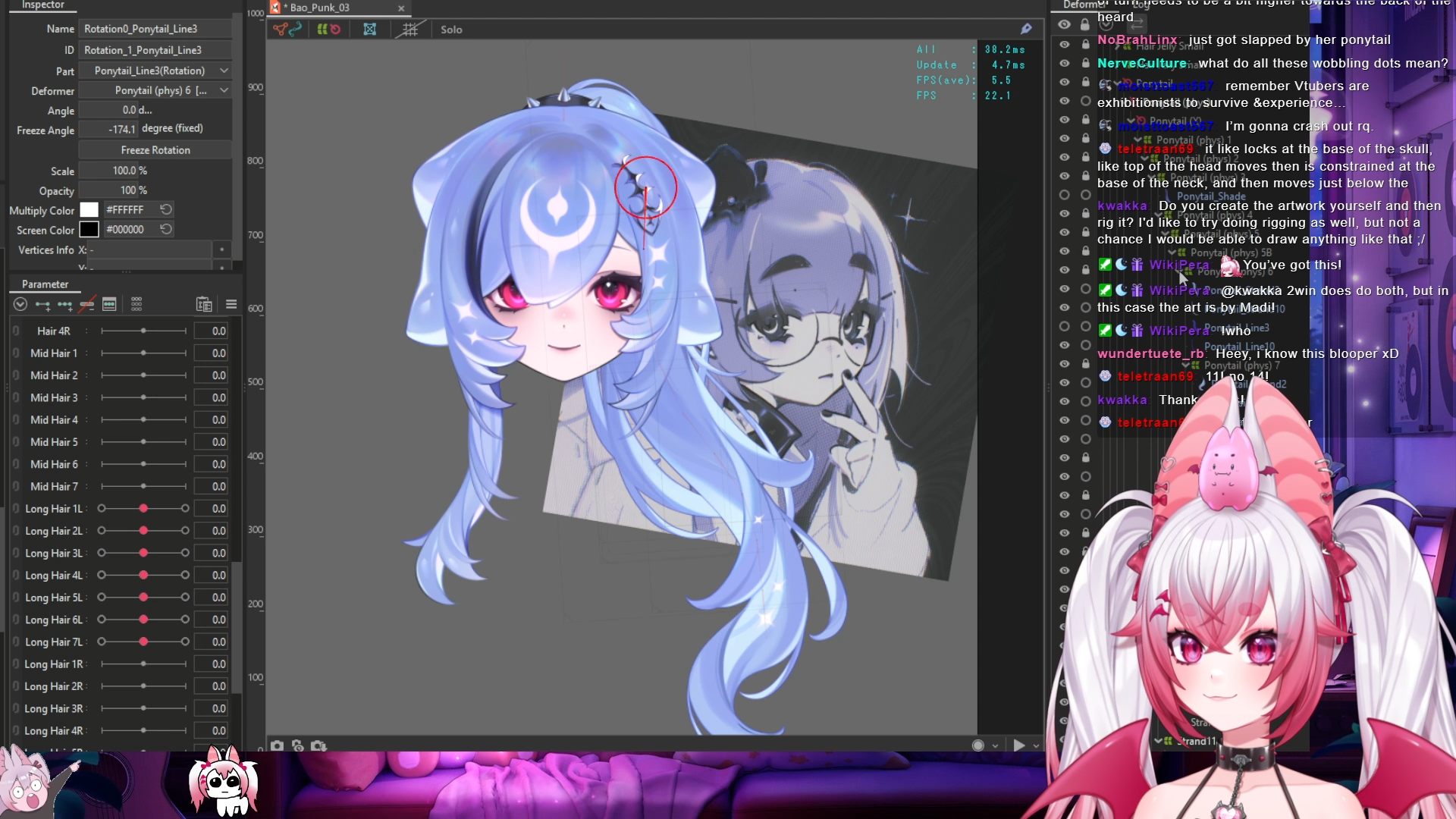1456x819 pixels.
Task: Toggle lock for Ponytail_Shade row
Action: 1086,195
